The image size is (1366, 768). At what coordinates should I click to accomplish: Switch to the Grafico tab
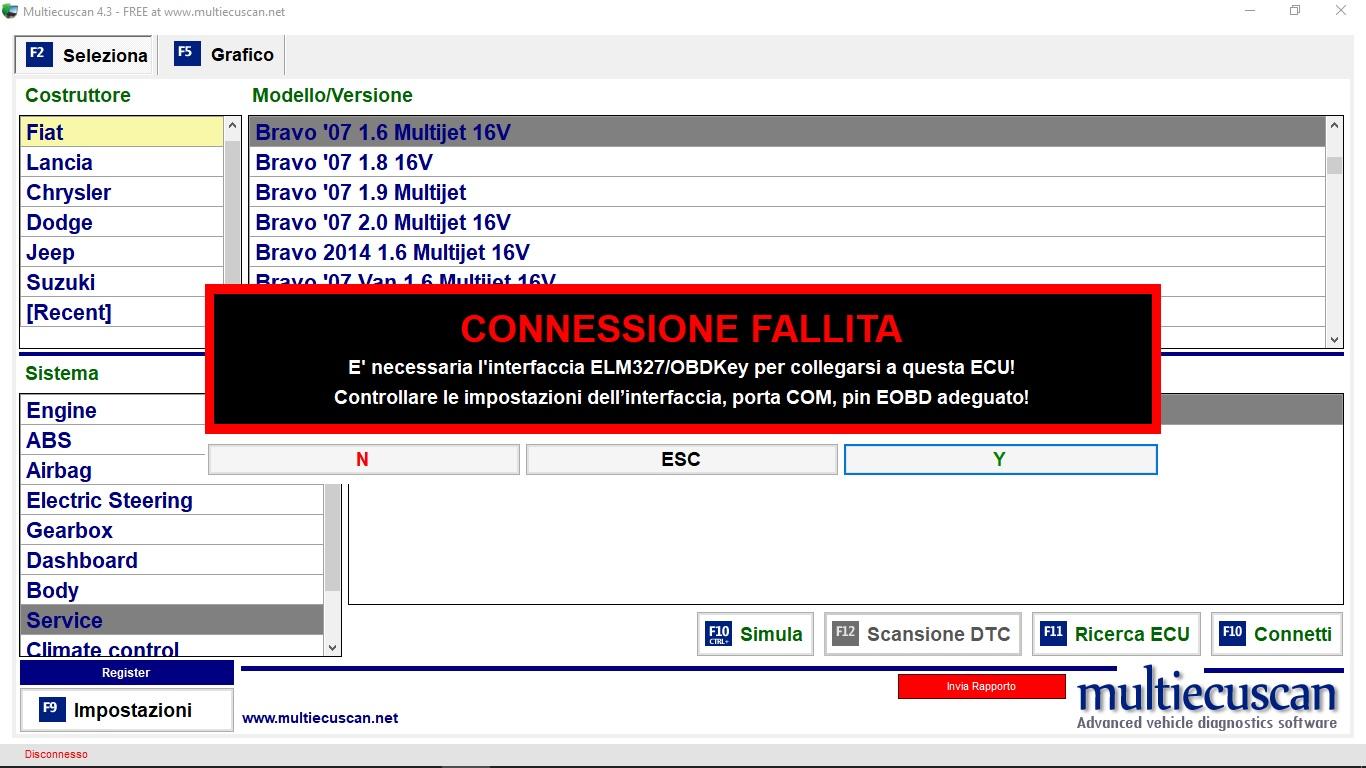[224, 55]
